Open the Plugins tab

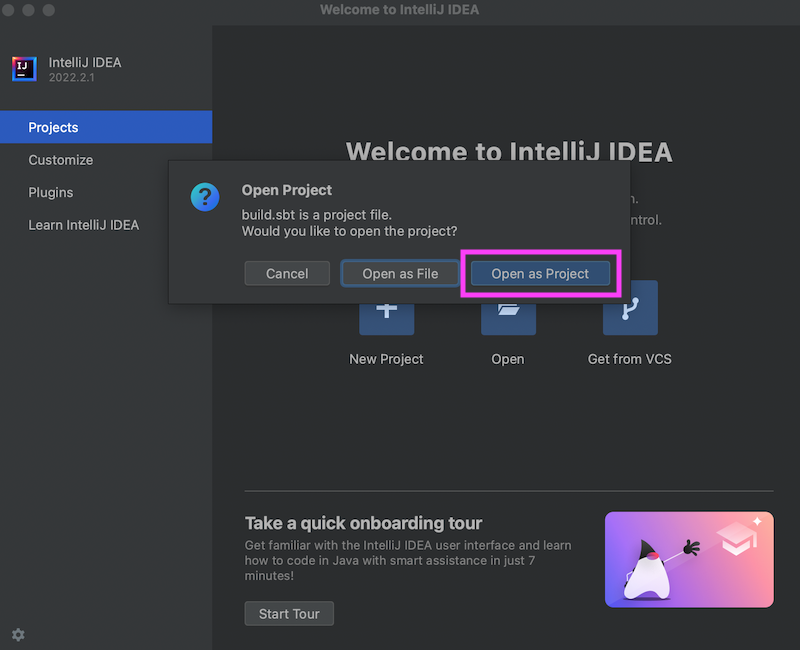[x=106, y=192]
